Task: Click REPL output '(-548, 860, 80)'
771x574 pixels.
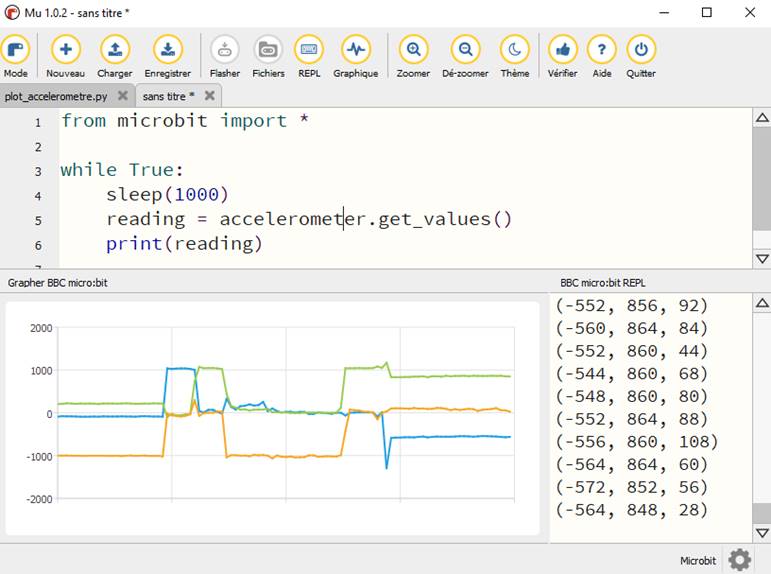Action: 631,396
